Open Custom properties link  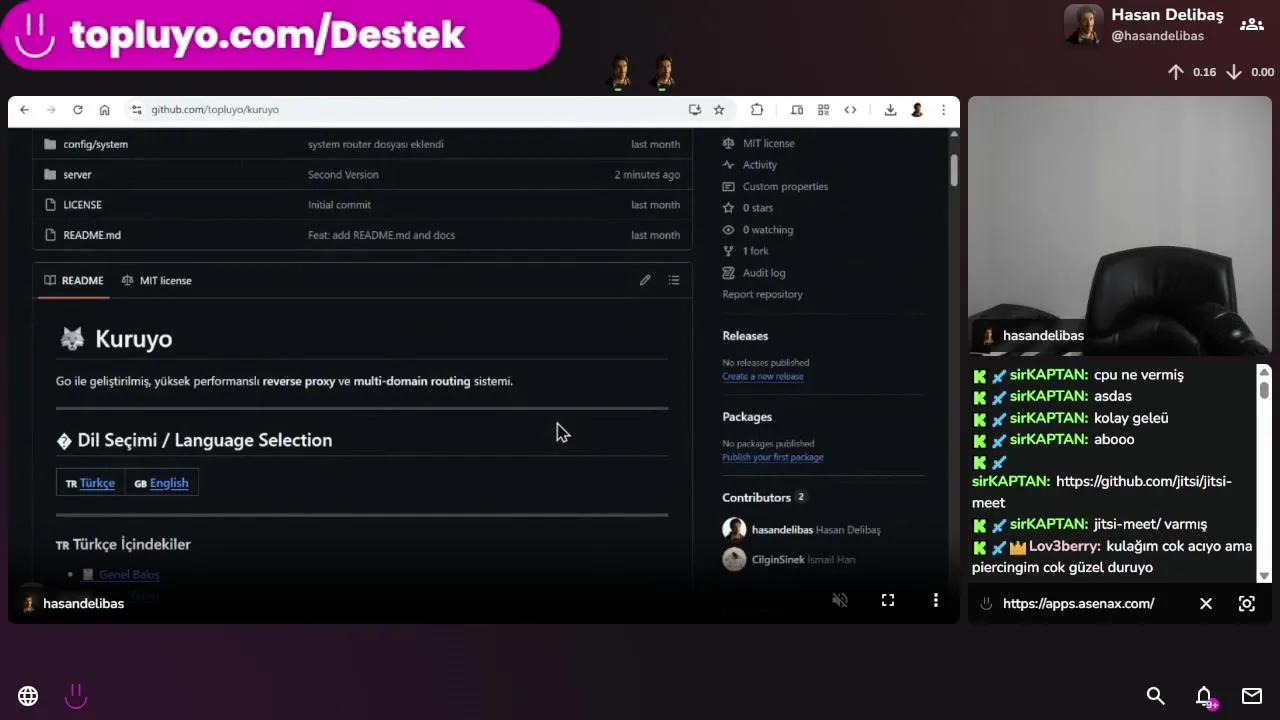[x=785, y=186]
